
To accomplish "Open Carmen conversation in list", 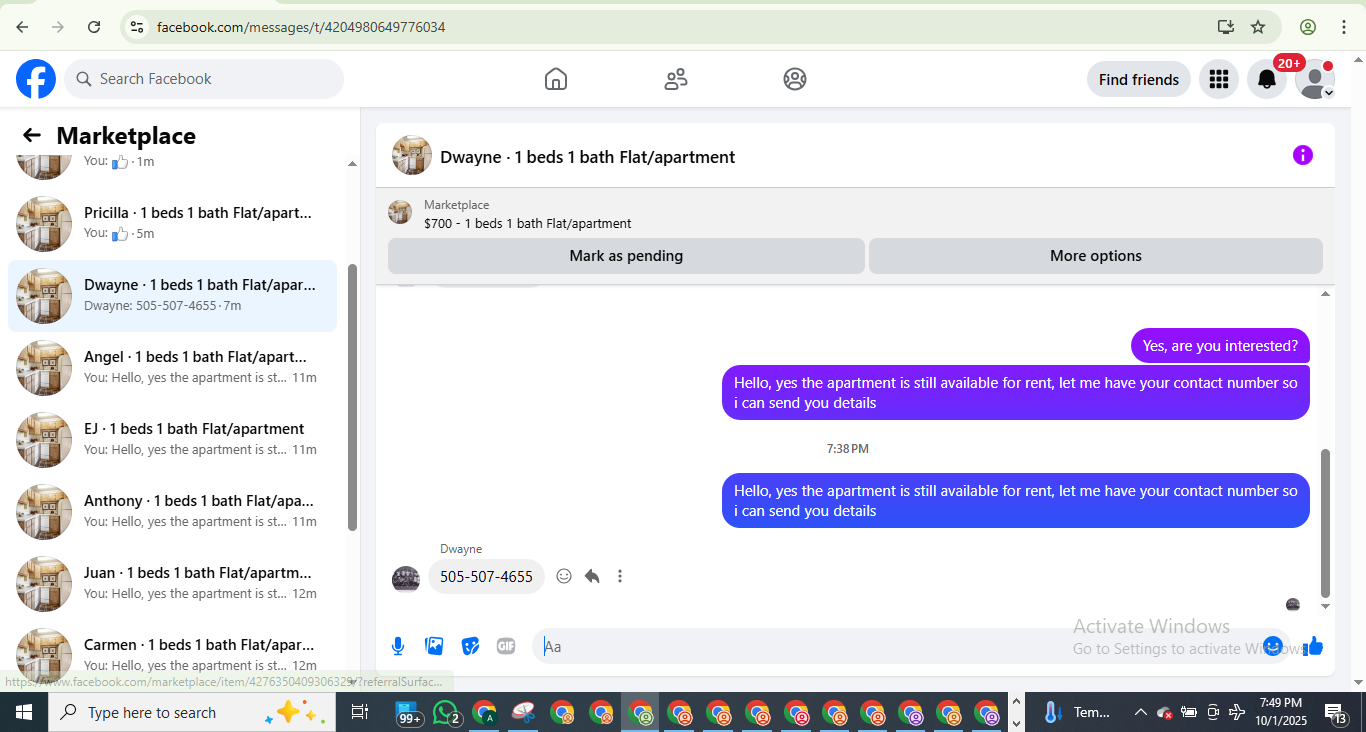I will (x=172, y=655).
